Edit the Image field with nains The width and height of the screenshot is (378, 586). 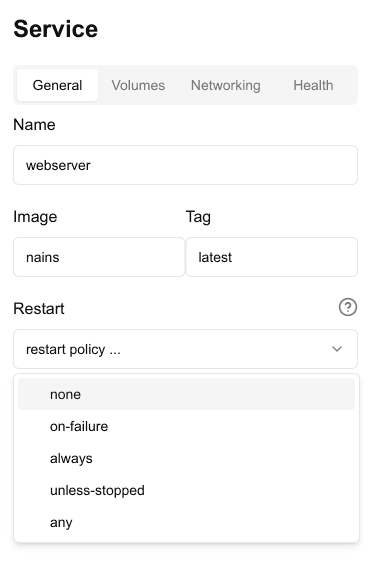click(99, 257)
